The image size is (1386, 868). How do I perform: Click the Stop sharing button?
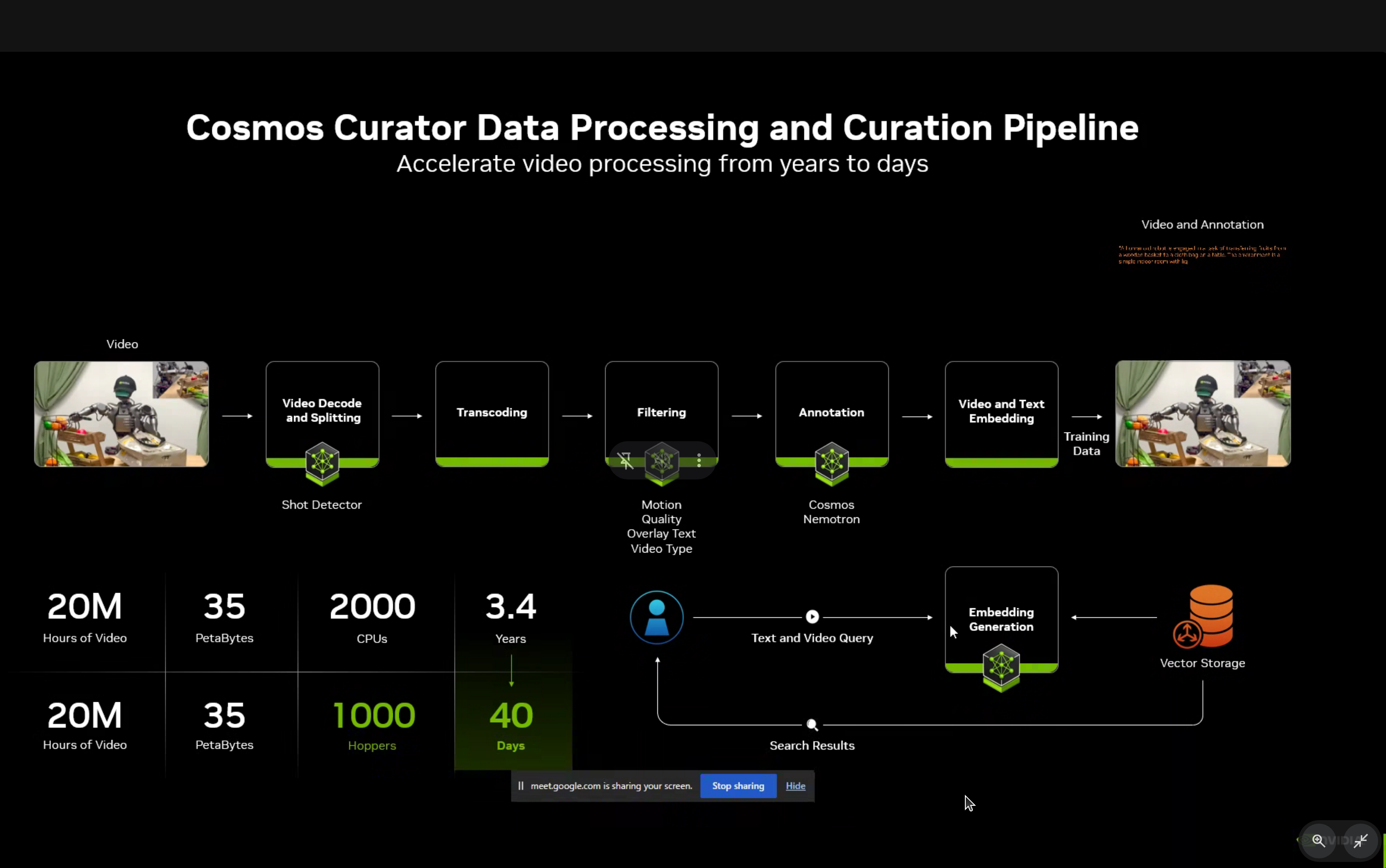[737, 786]
